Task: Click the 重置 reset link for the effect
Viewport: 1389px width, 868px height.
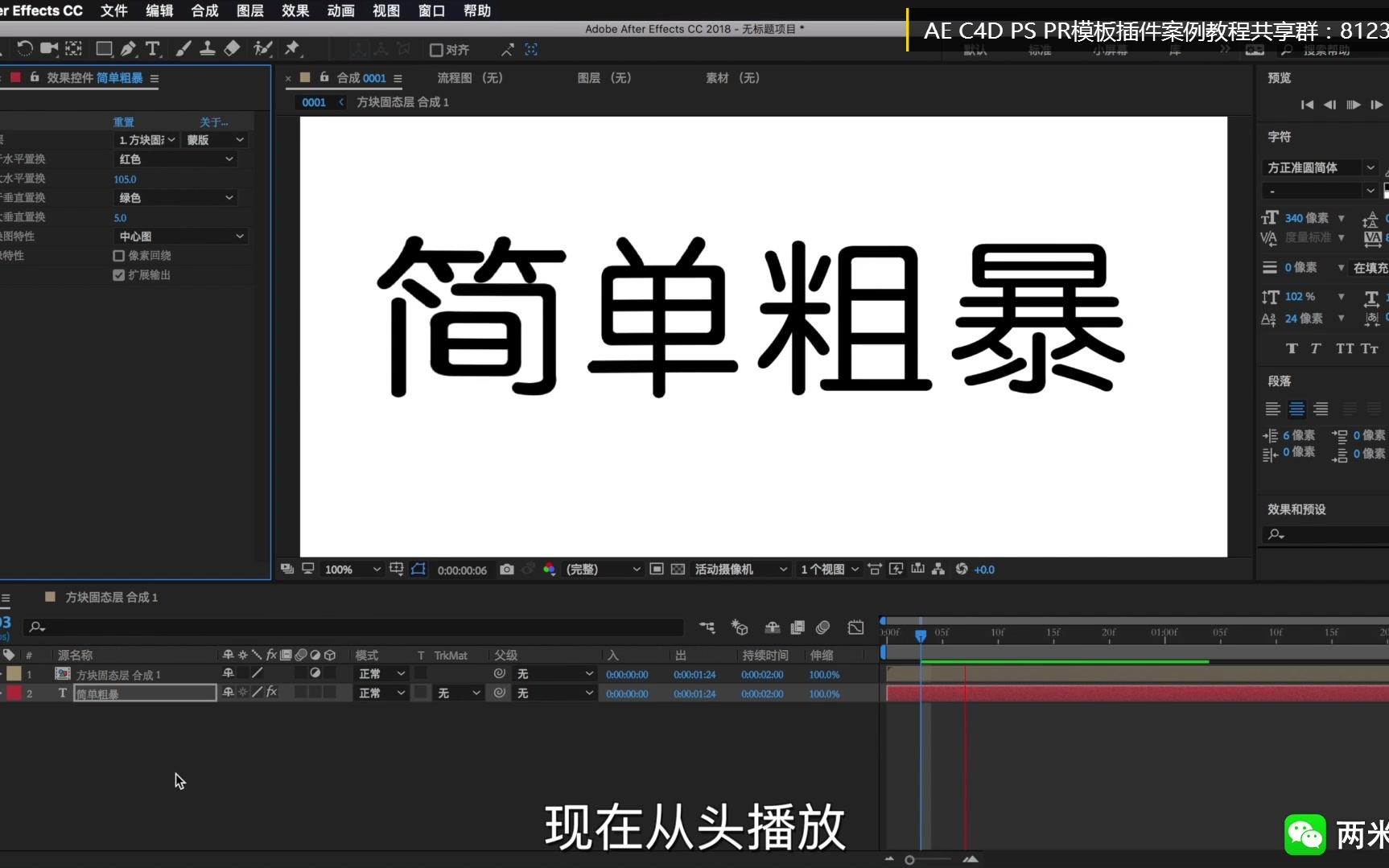Action: point(122,121)
